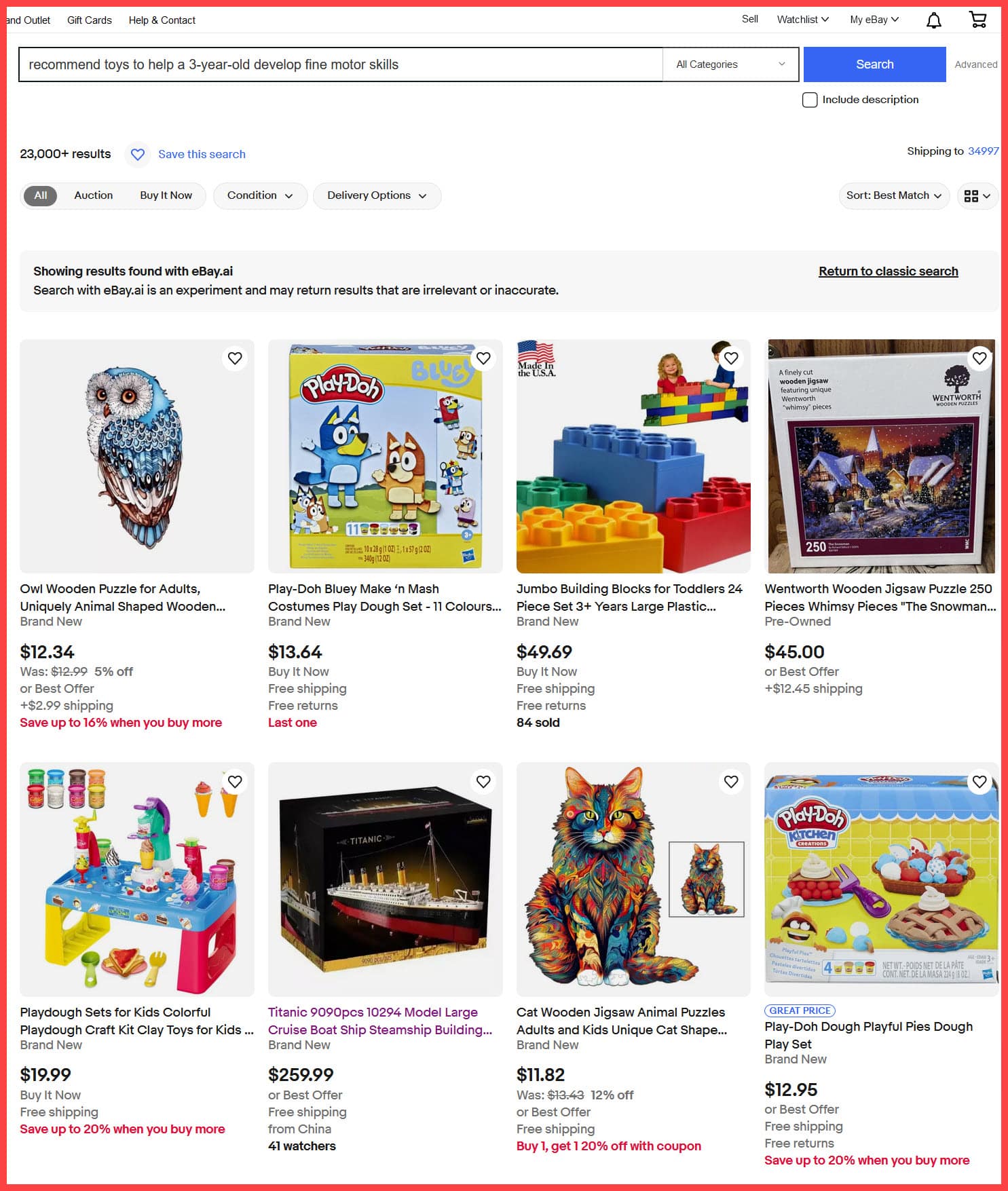
Task: Open the Condition filter dropdown
Action: 260,196
